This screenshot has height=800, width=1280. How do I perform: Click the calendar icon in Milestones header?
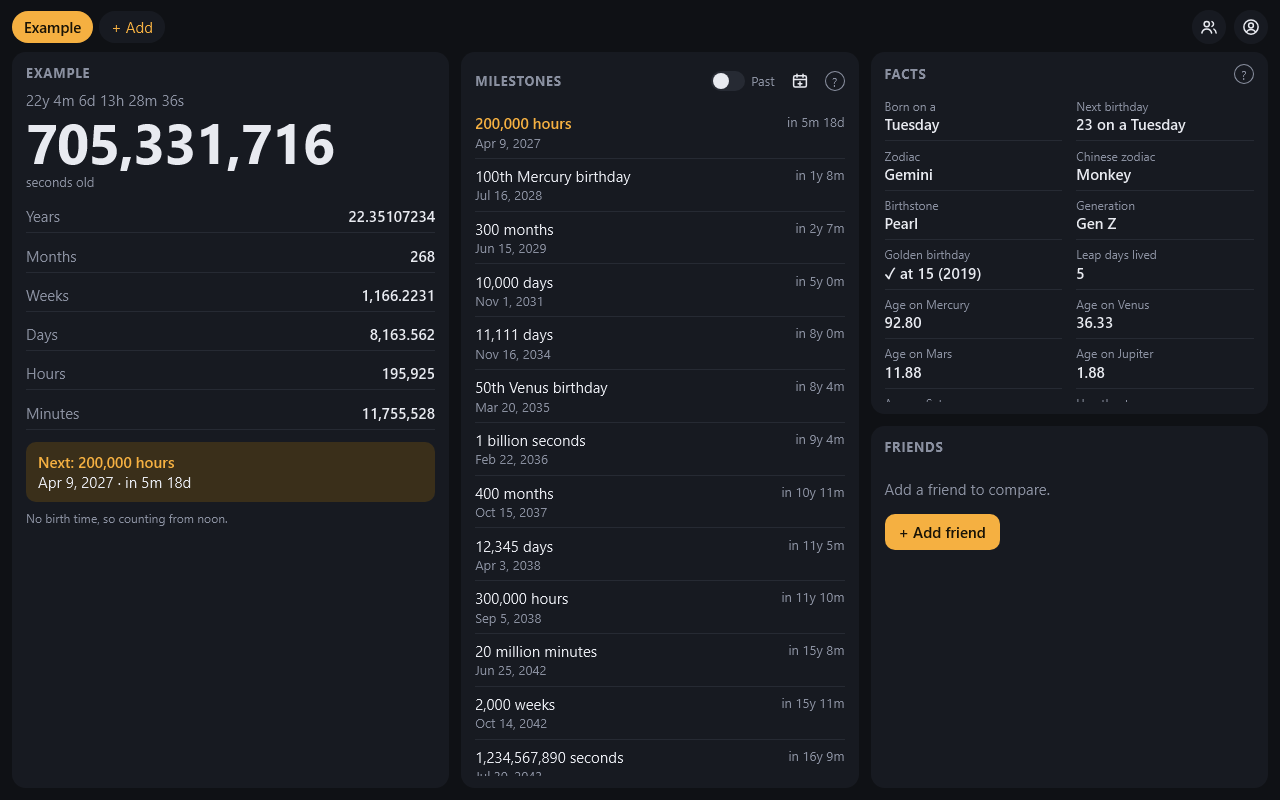800,81
